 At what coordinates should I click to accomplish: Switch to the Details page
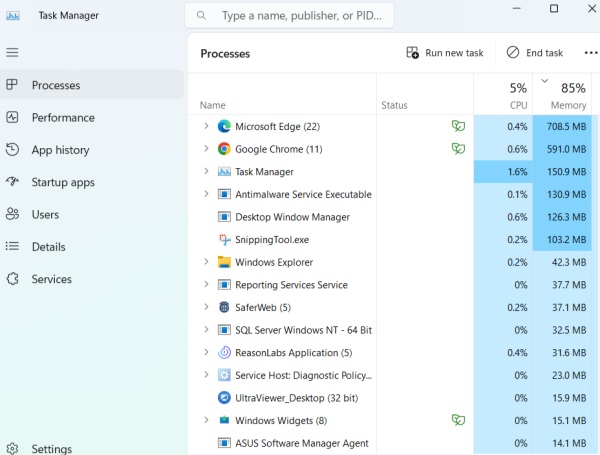tap(92, 247)
